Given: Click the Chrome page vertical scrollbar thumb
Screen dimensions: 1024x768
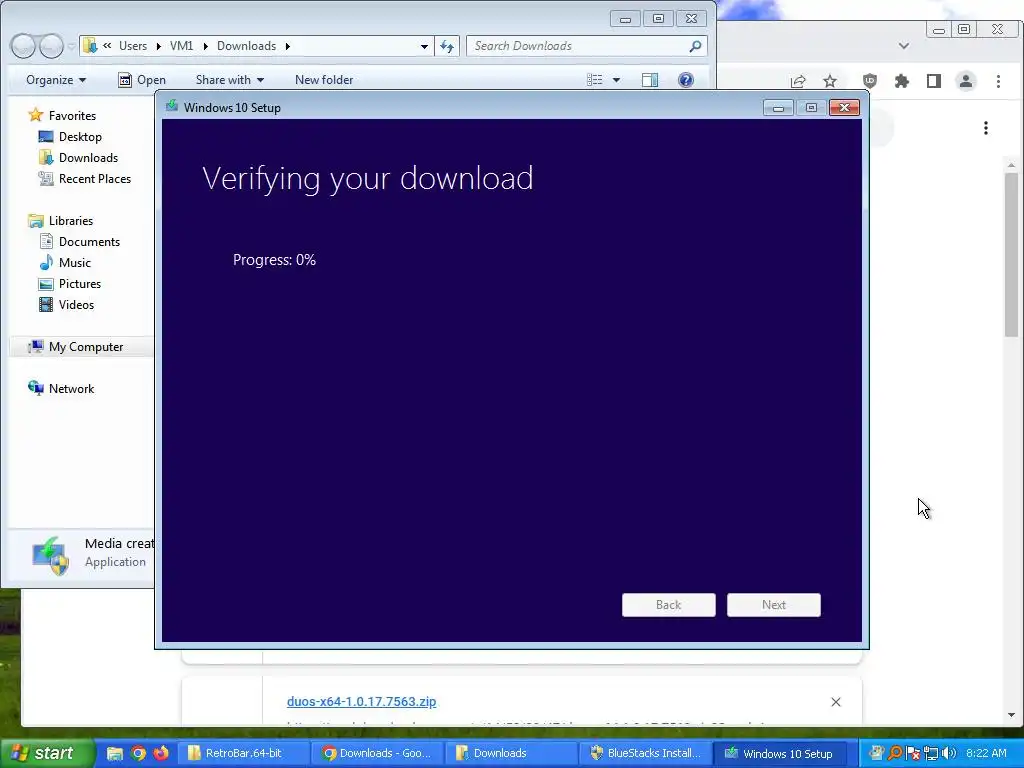Looking at the screenshot, I should coord(1012,255).
